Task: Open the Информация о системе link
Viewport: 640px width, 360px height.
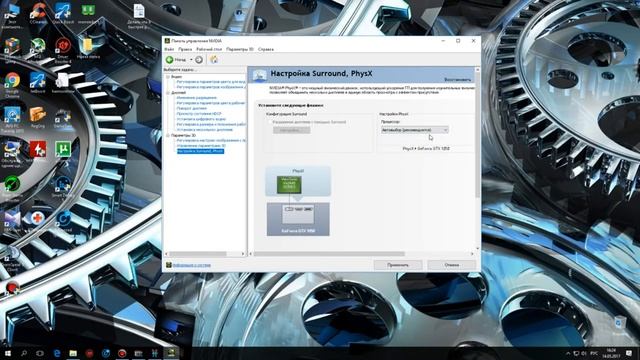Action: tap(192, 265)
